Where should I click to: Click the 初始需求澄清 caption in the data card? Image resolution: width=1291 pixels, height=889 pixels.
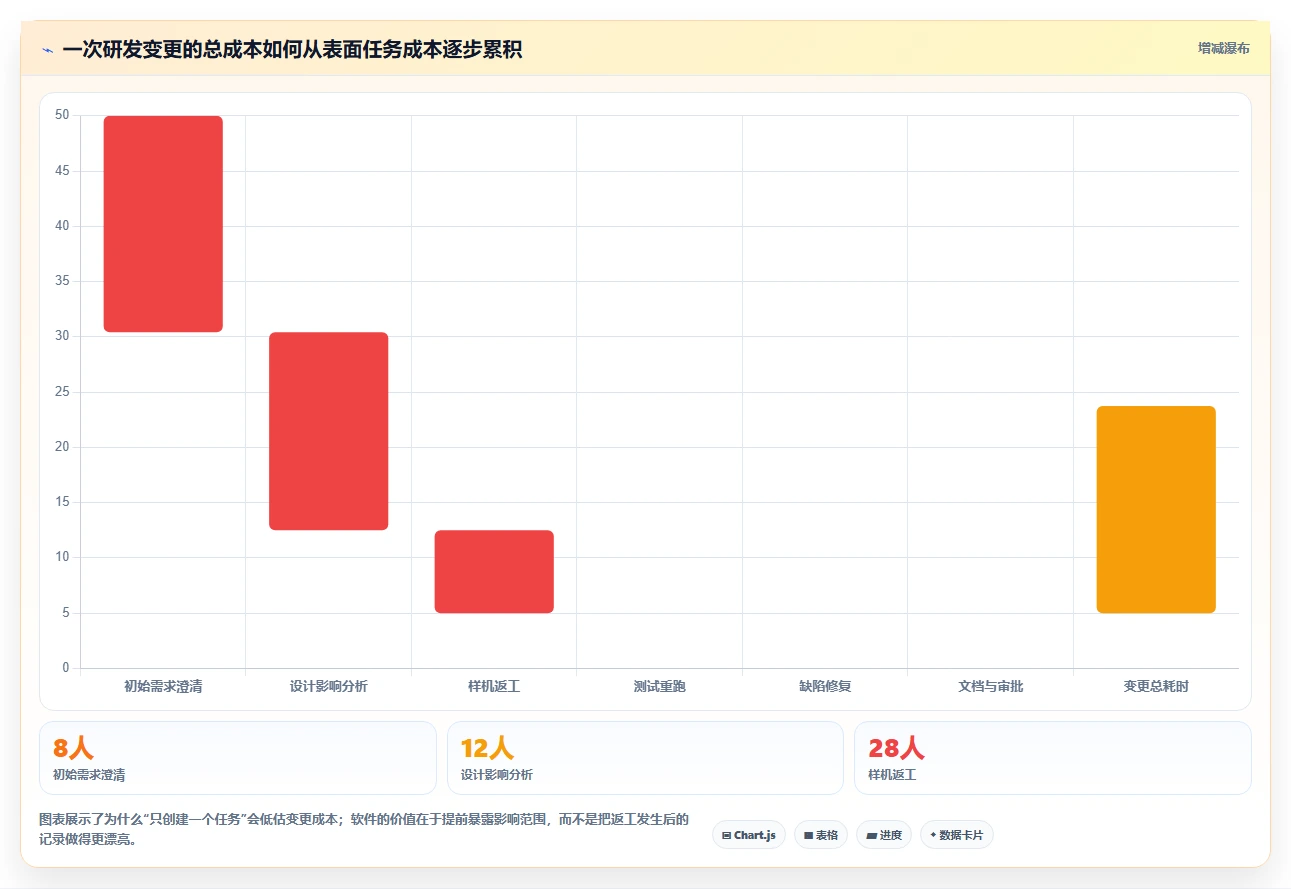[89, 775]
